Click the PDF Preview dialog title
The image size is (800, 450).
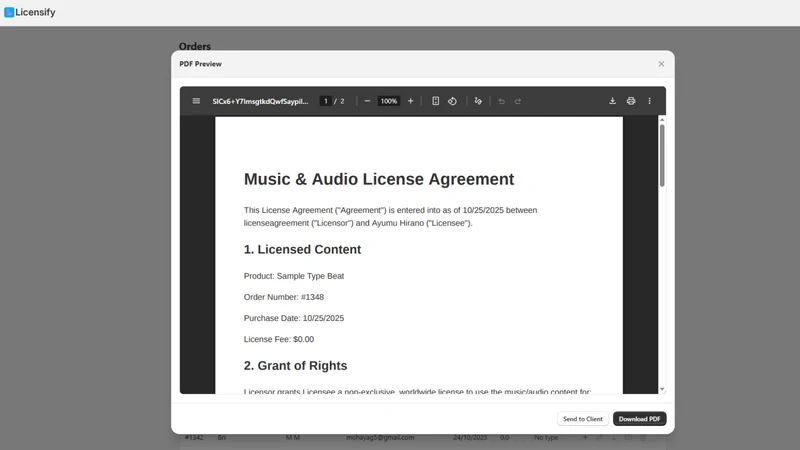tap(201, 64)
